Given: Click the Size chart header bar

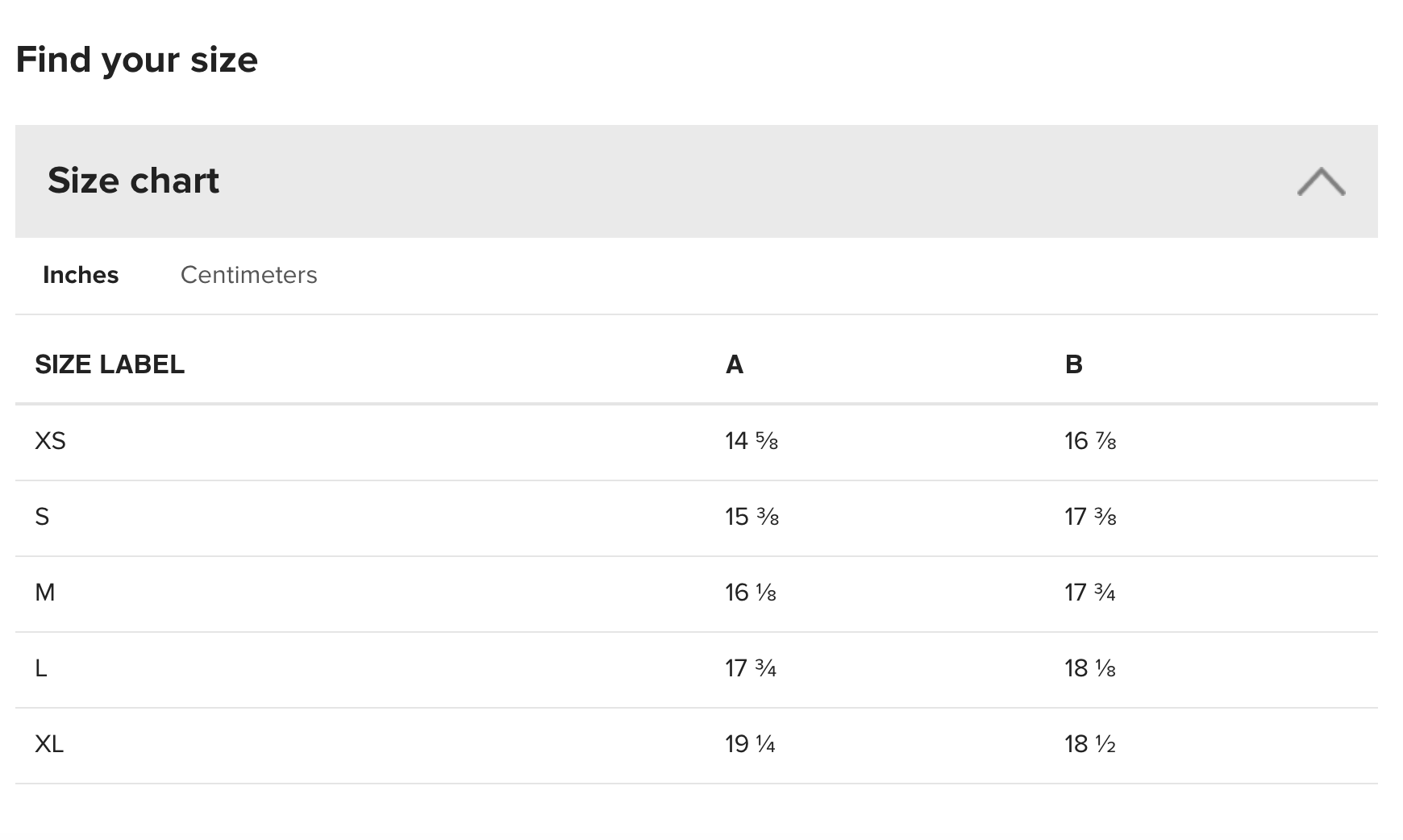Looking at the screenshot, I should [696, 181].
